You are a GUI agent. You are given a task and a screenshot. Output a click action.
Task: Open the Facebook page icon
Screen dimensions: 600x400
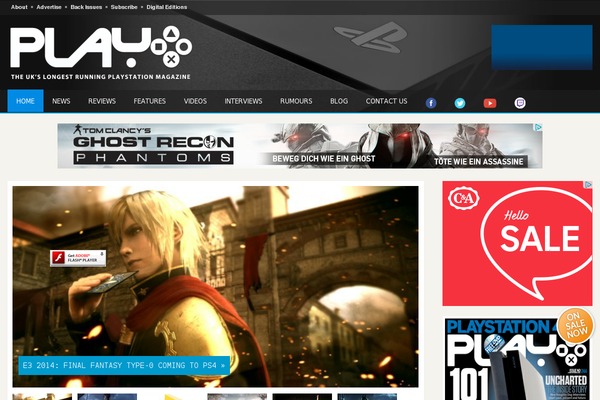click(431, 103)
